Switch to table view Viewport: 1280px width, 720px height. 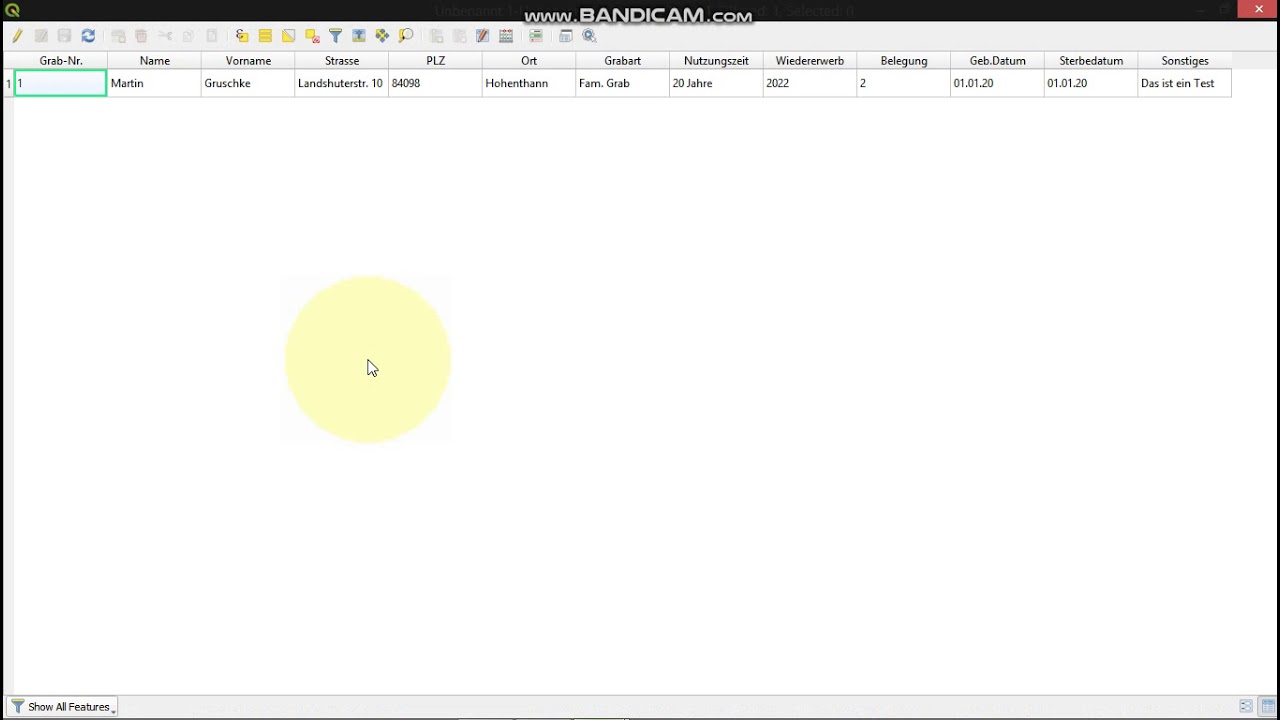[1268, 707]
